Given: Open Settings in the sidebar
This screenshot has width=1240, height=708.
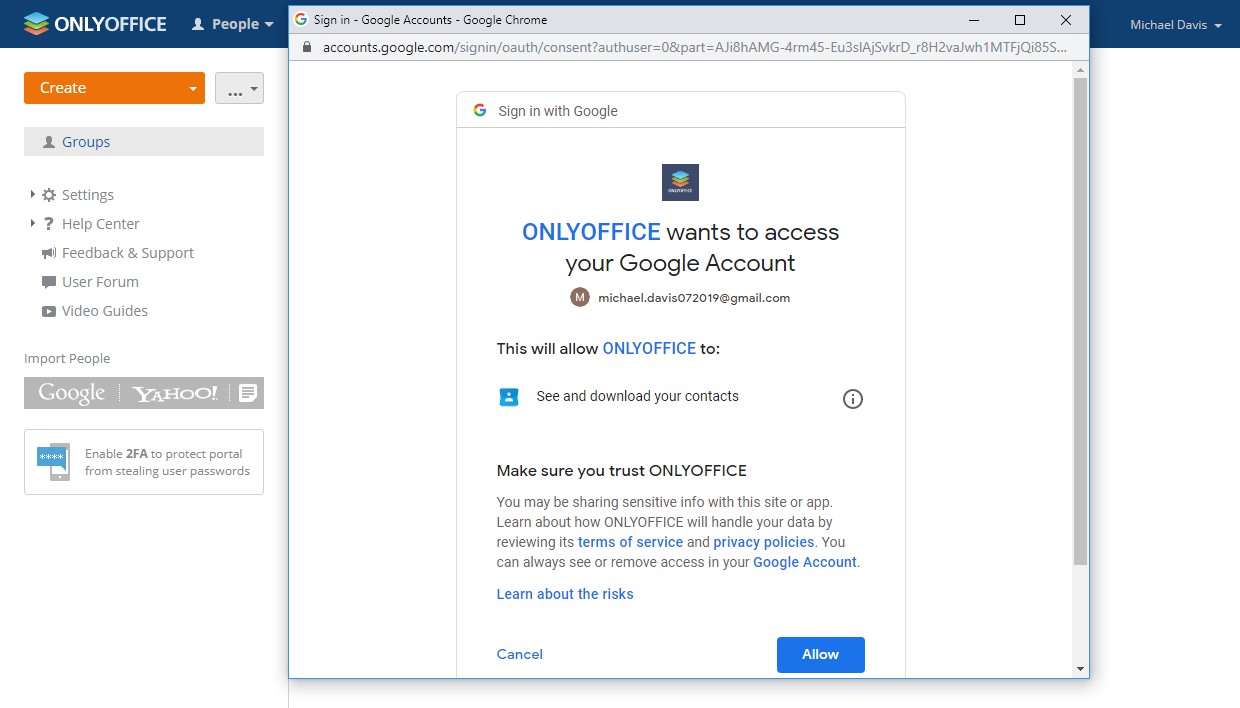Looking at the screenshot, I should tap(88, 195).
